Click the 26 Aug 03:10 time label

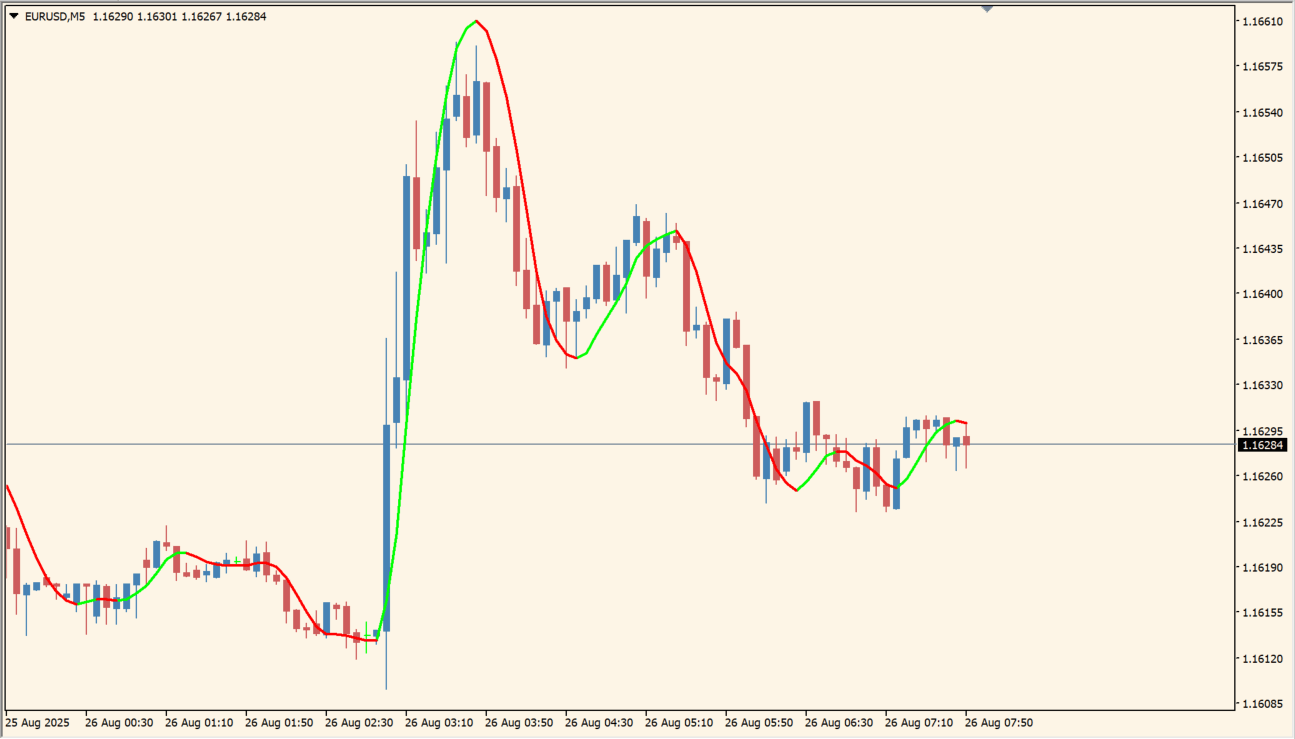click(x=439, y=722)
